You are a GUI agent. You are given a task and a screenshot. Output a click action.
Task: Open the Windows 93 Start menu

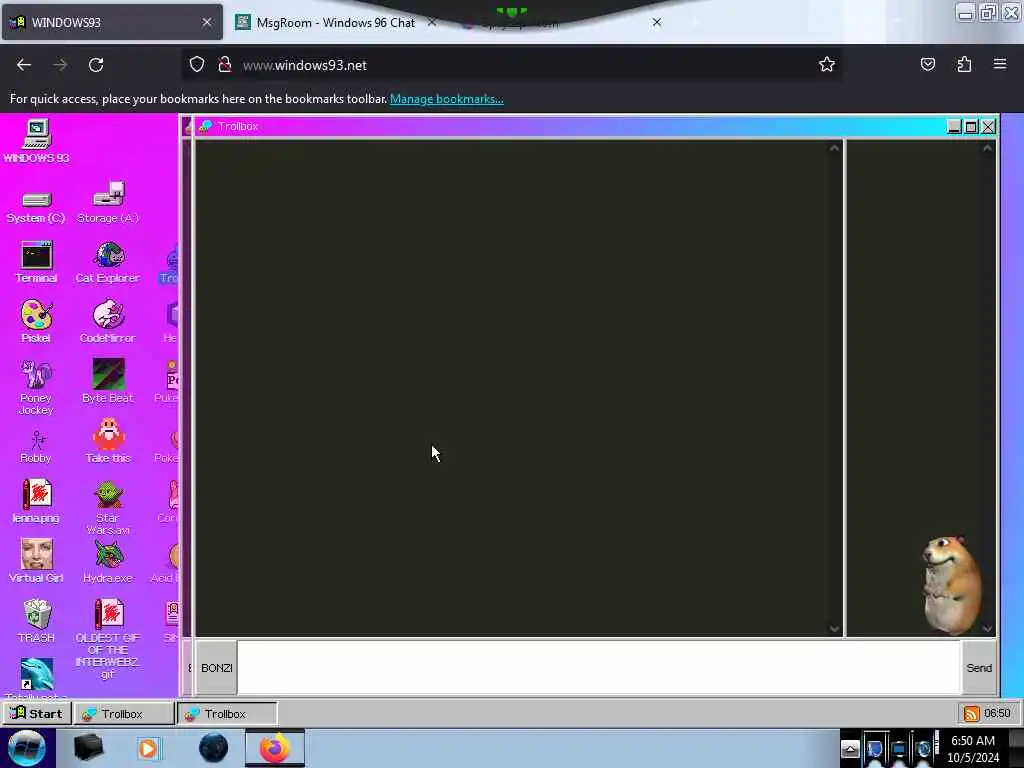point(37,714)
